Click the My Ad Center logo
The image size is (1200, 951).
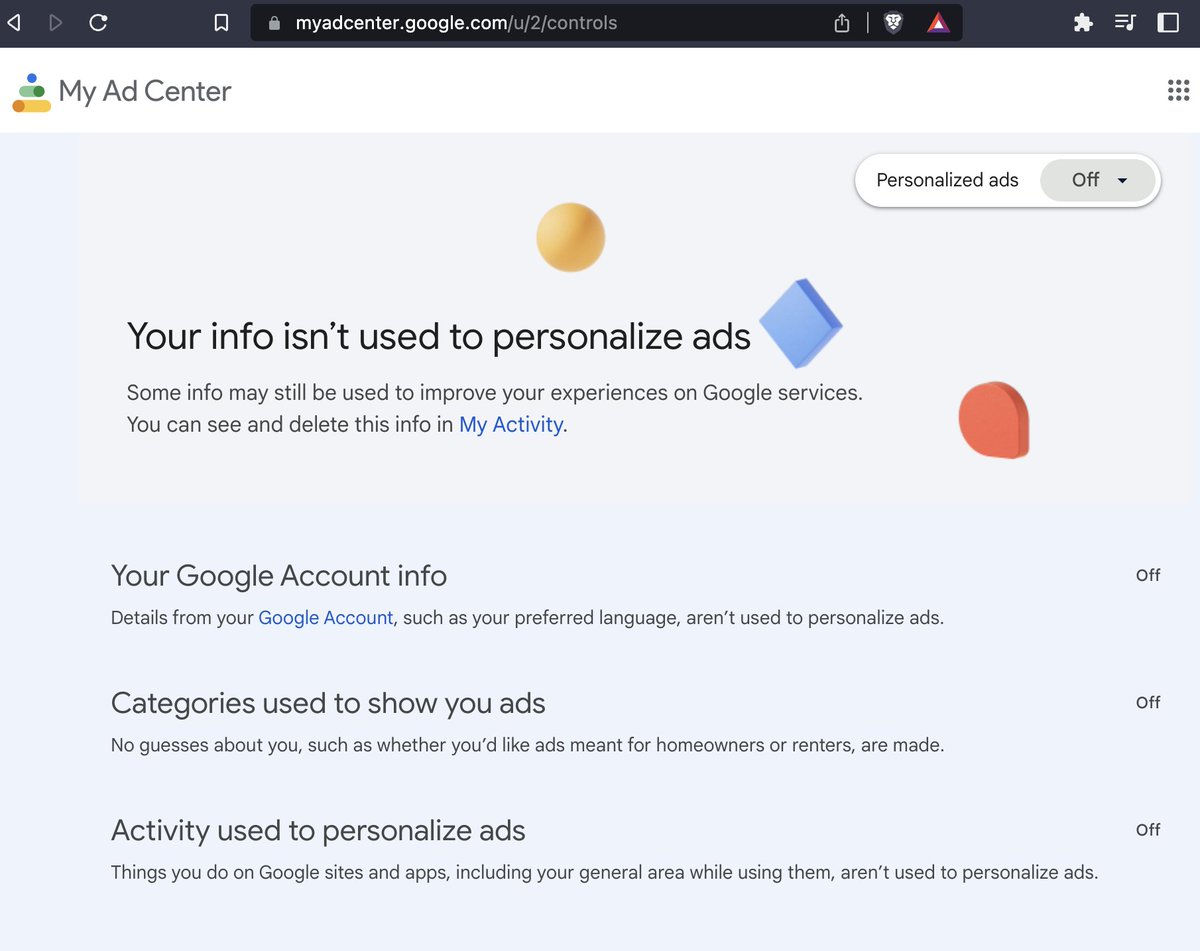(31, 92)
